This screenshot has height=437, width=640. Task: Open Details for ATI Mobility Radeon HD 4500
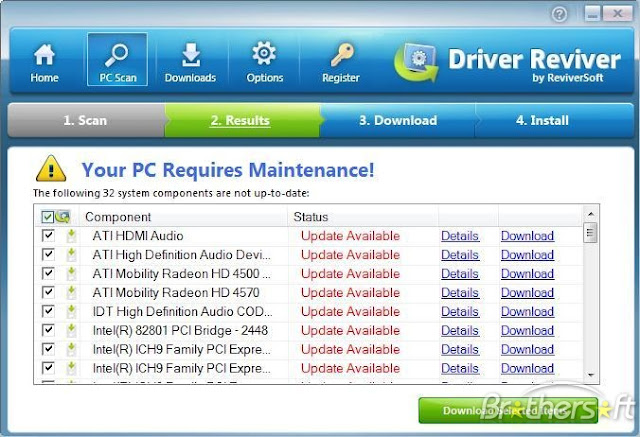[x=460, y=274]
